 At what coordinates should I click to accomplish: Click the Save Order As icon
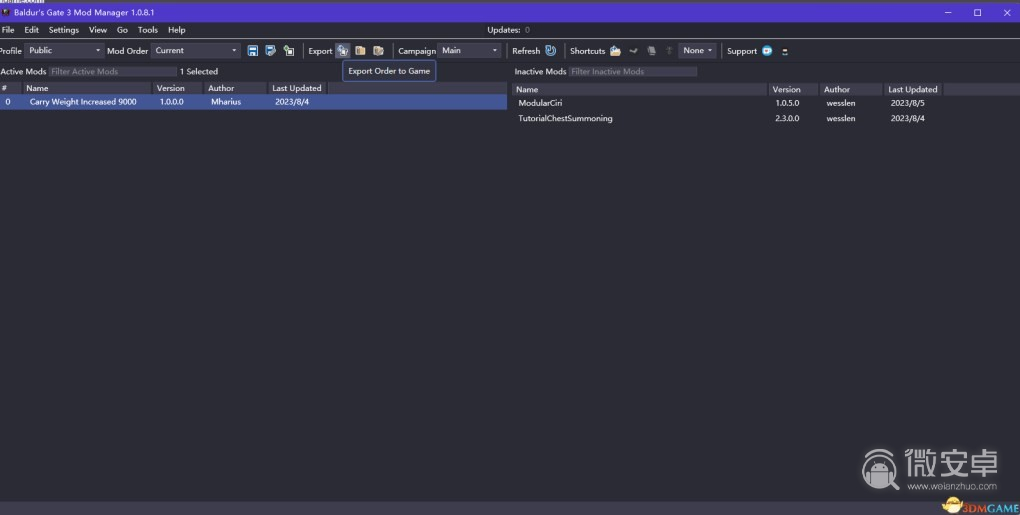(270, 51)
